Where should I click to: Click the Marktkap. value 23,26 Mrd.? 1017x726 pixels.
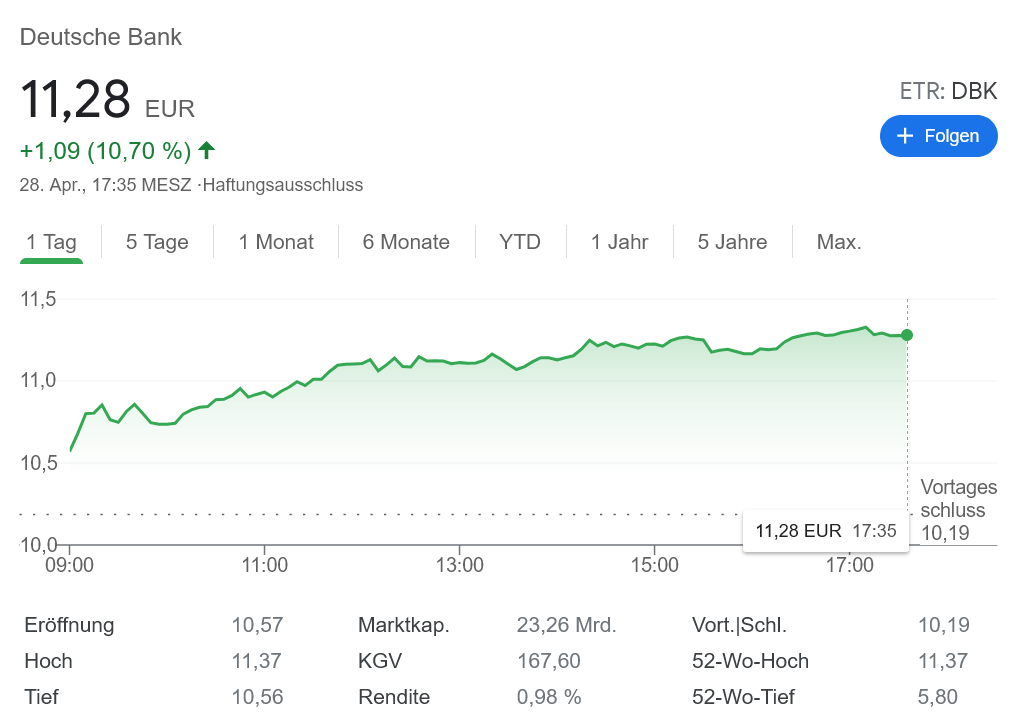pyautogui.click(x=566, y=626)
